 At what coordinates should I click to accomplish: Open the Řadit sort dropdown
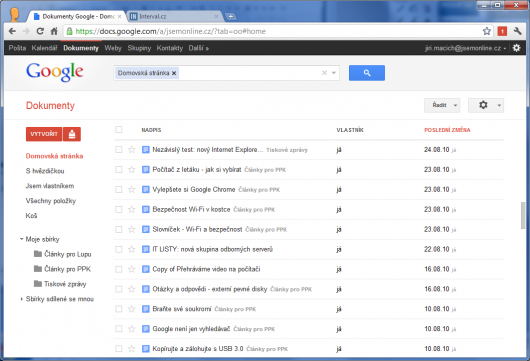[442, 105]
